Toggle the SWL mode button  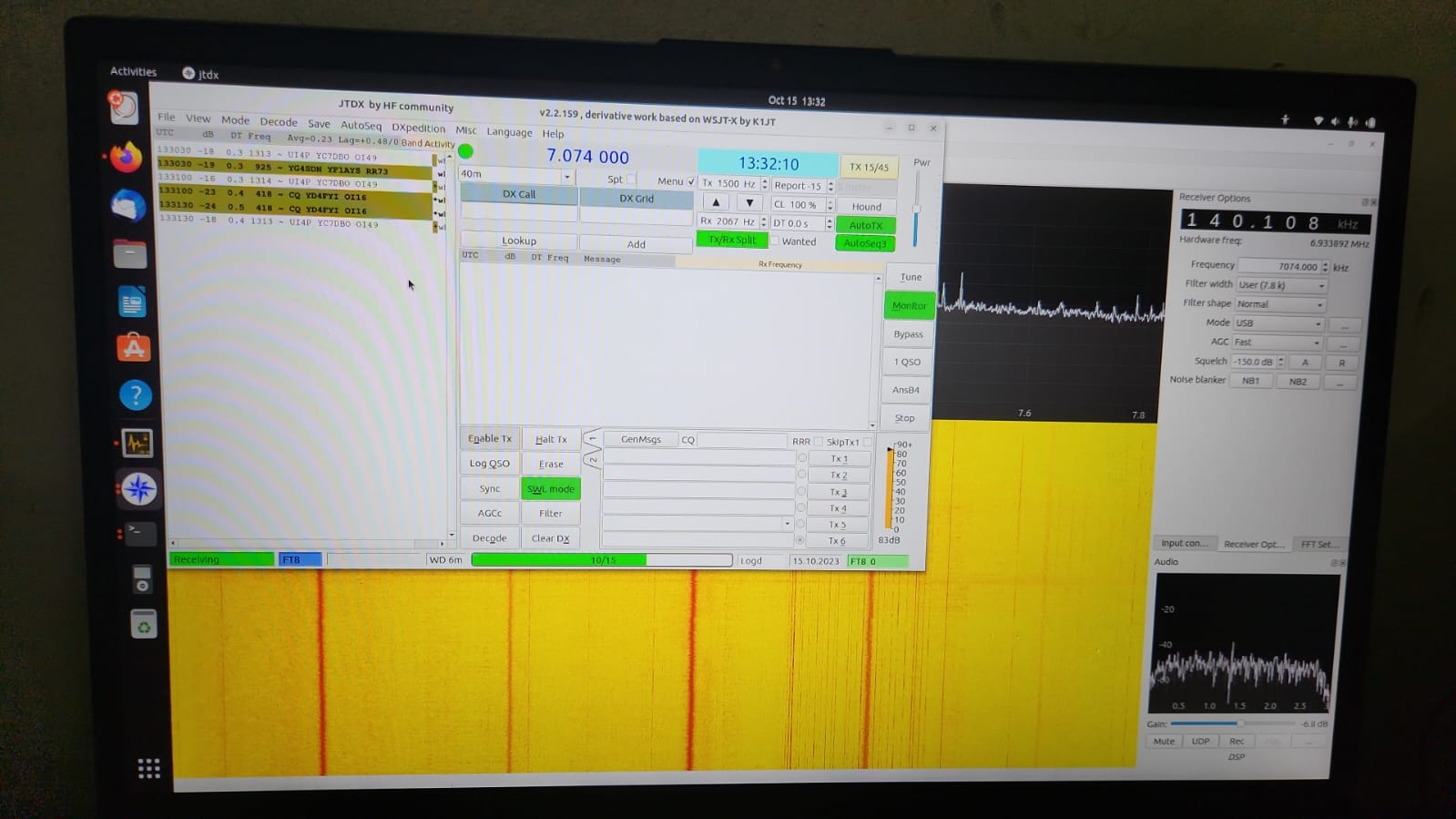point(551,488)
